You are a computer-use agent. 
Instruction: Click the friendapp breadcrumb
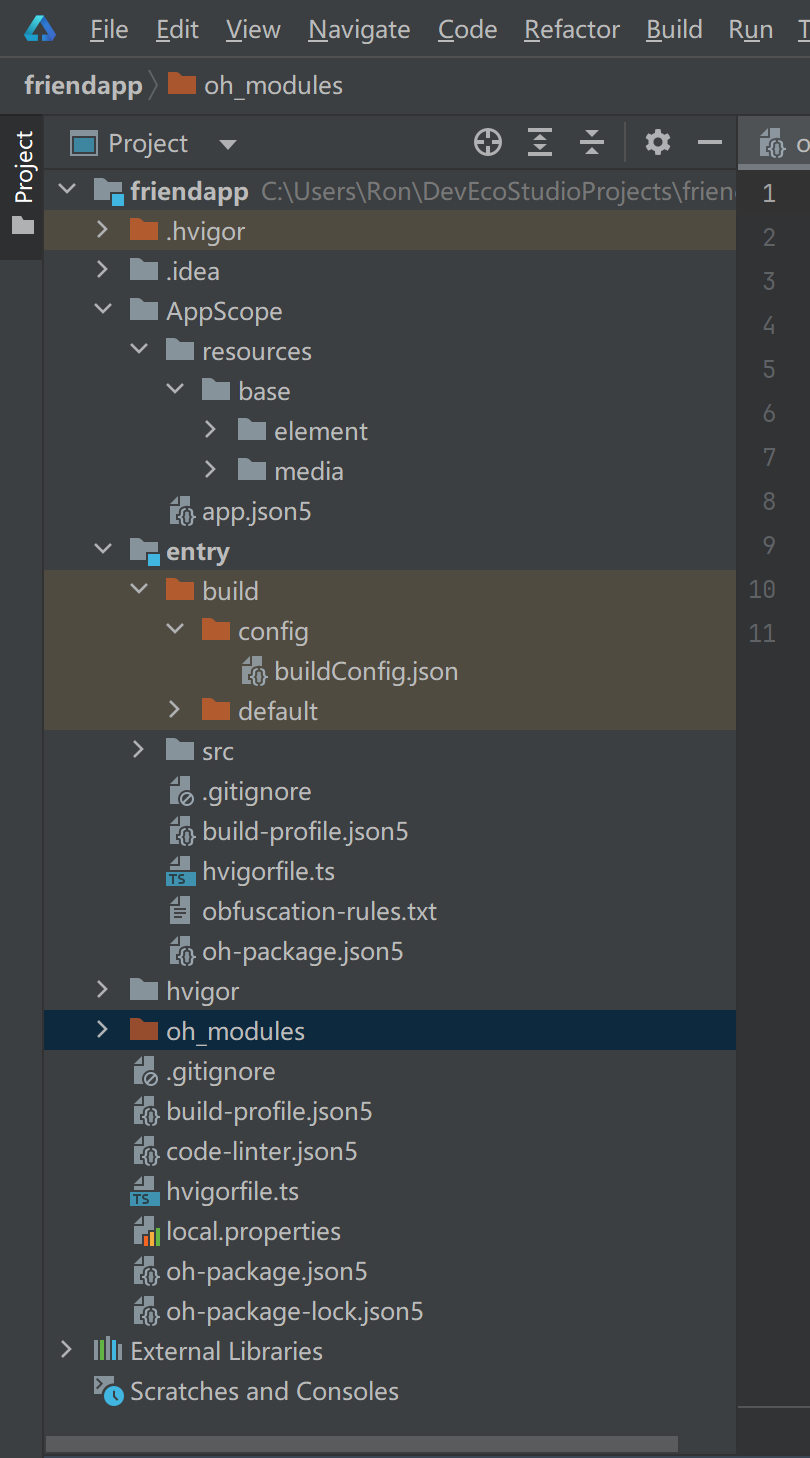pyautogui.click(x=83, y=86)
